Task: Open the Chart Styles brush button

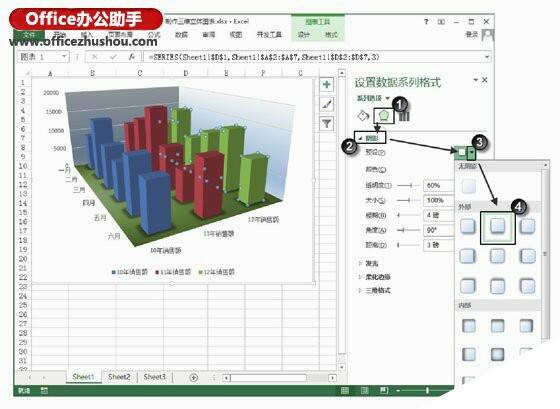Action: pos(326,104)
